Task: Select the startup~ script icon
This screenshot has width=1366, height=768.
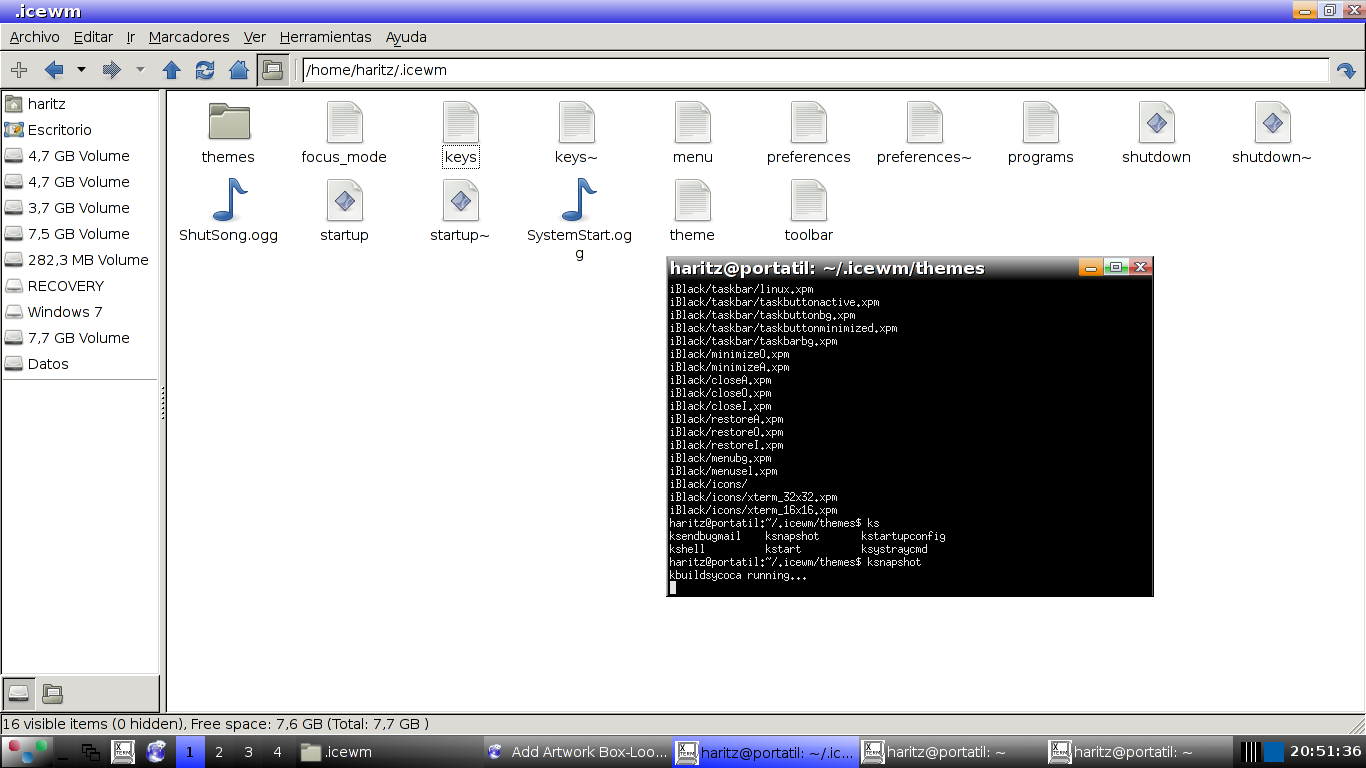Action: tap(461, 200)
